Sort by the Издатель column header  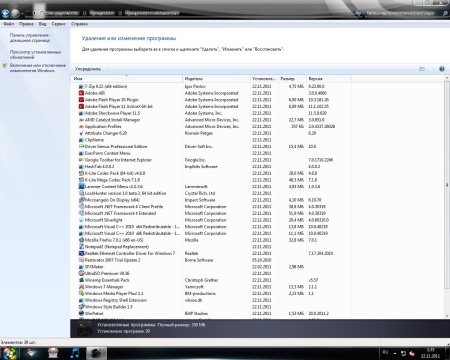[217, 79]
